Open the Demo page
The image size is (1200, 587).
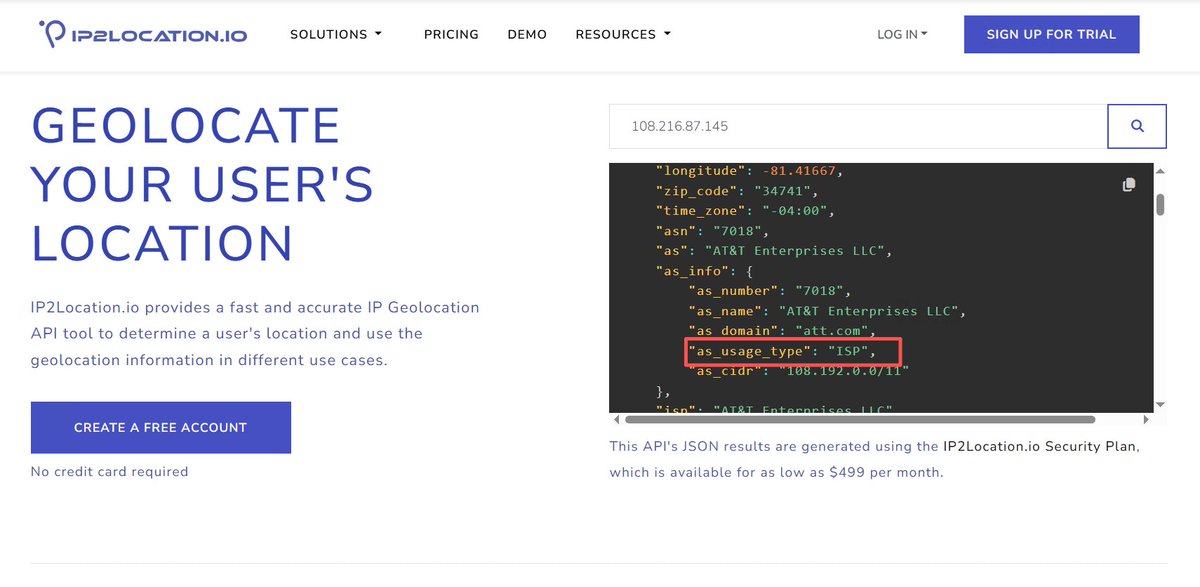527,34
